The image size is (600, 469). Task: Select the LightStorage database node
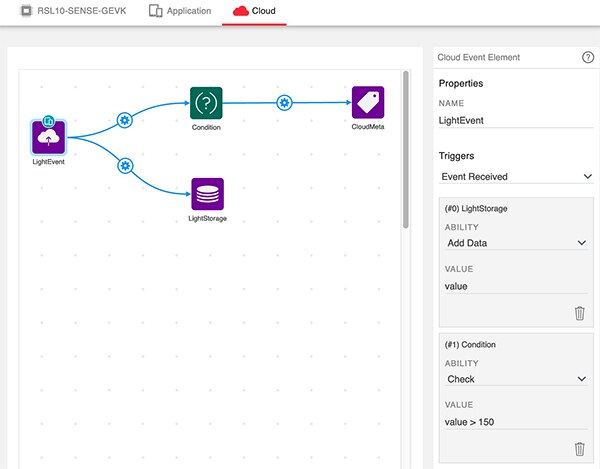coord(206,193)
